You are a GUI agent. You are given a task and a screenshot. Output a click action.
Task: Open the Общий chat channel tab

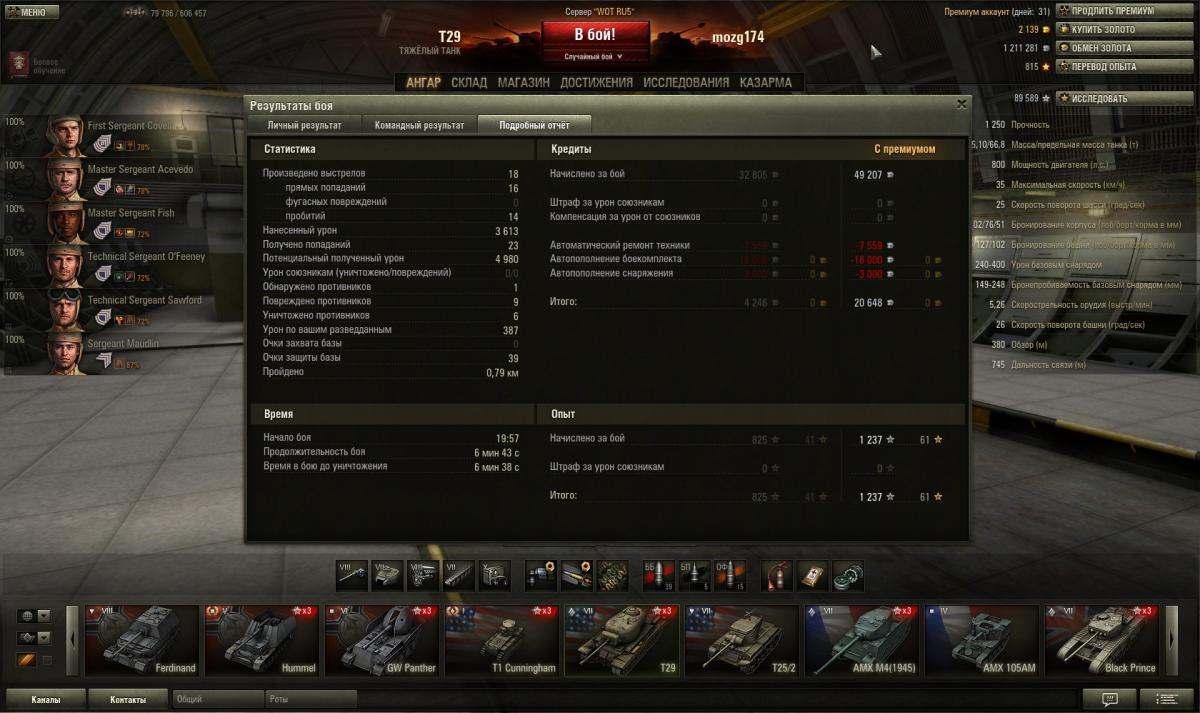[x=218, y=700]
